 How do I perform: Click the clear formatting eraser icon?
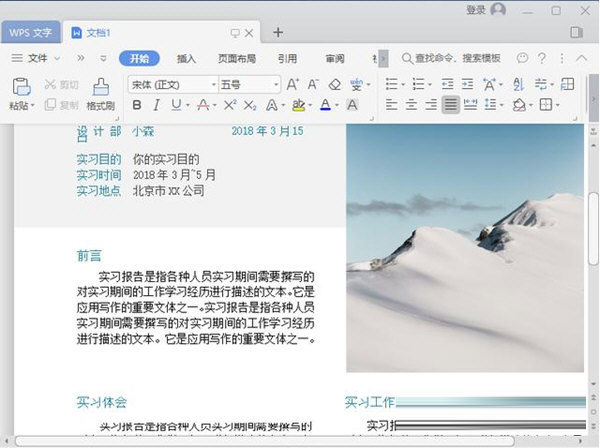tap(335, 85)
